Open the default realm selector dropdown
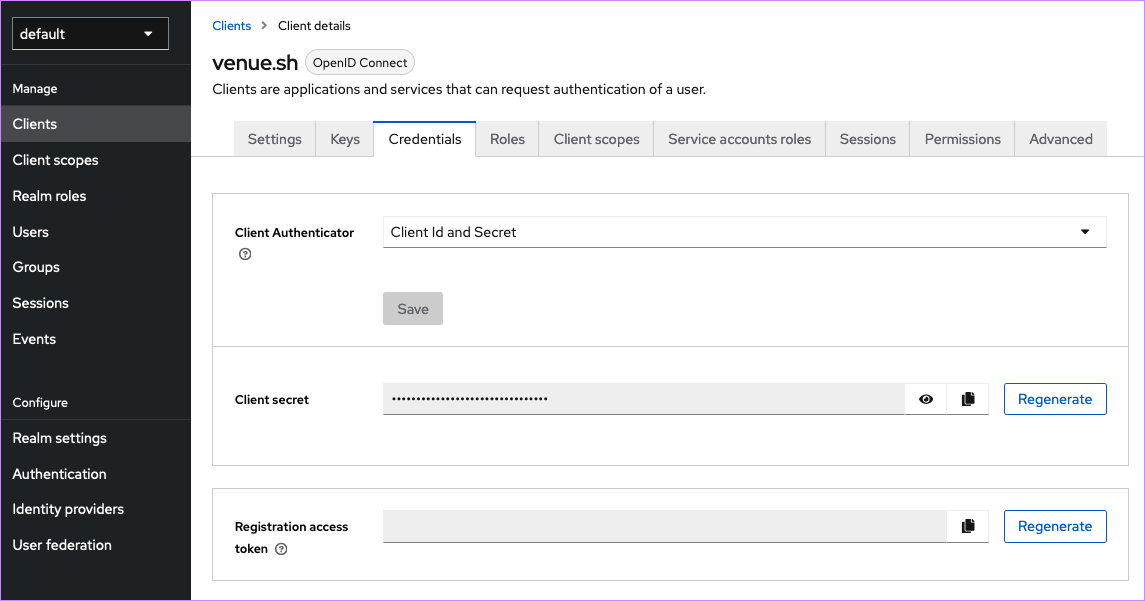 click(91, 34)
